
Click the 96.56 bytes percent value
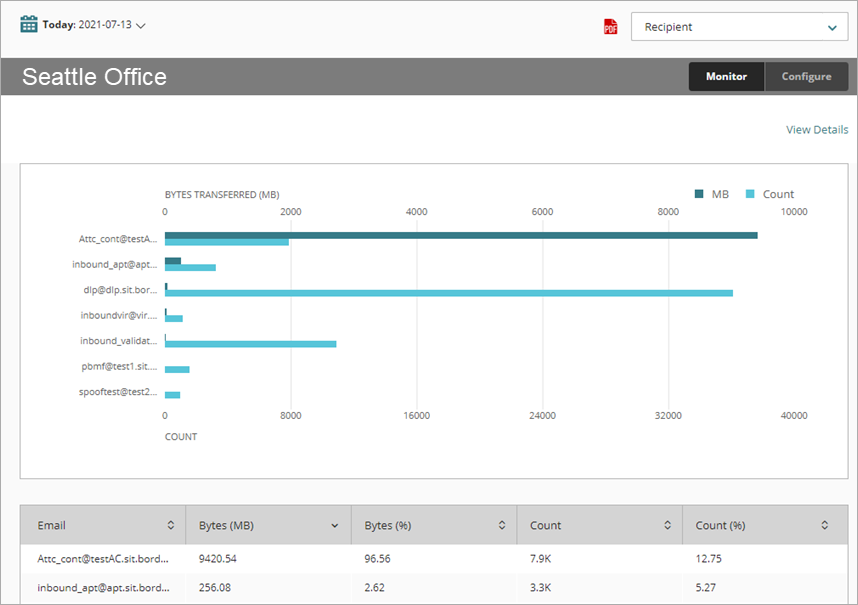pyautogui.click(x=377, y=559)
